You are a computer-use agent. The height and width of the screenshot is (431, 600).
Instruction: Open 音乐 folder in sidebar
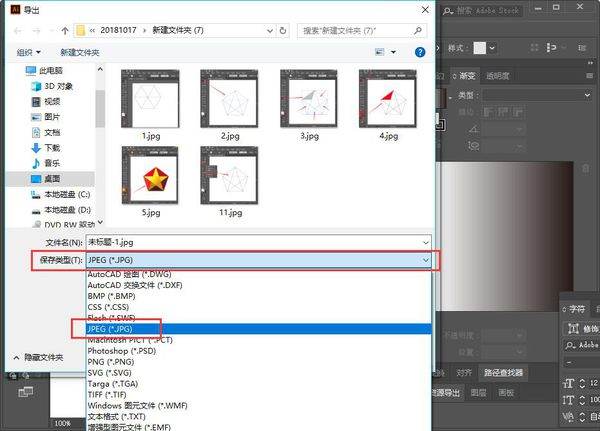[46, 163]
